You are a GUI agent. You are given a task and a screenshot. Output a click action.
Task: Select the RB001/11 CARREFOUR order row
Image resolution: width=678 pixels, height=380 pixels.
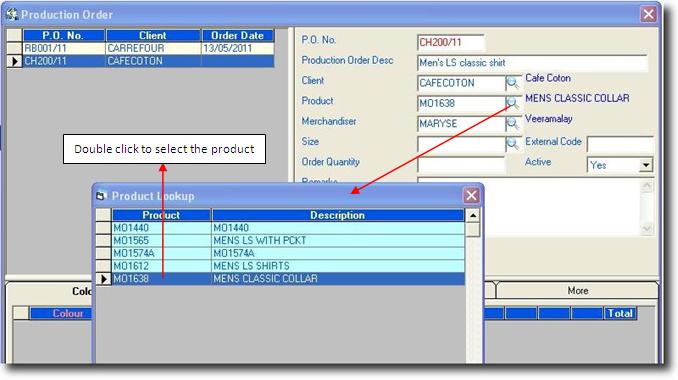click(148, 48)
